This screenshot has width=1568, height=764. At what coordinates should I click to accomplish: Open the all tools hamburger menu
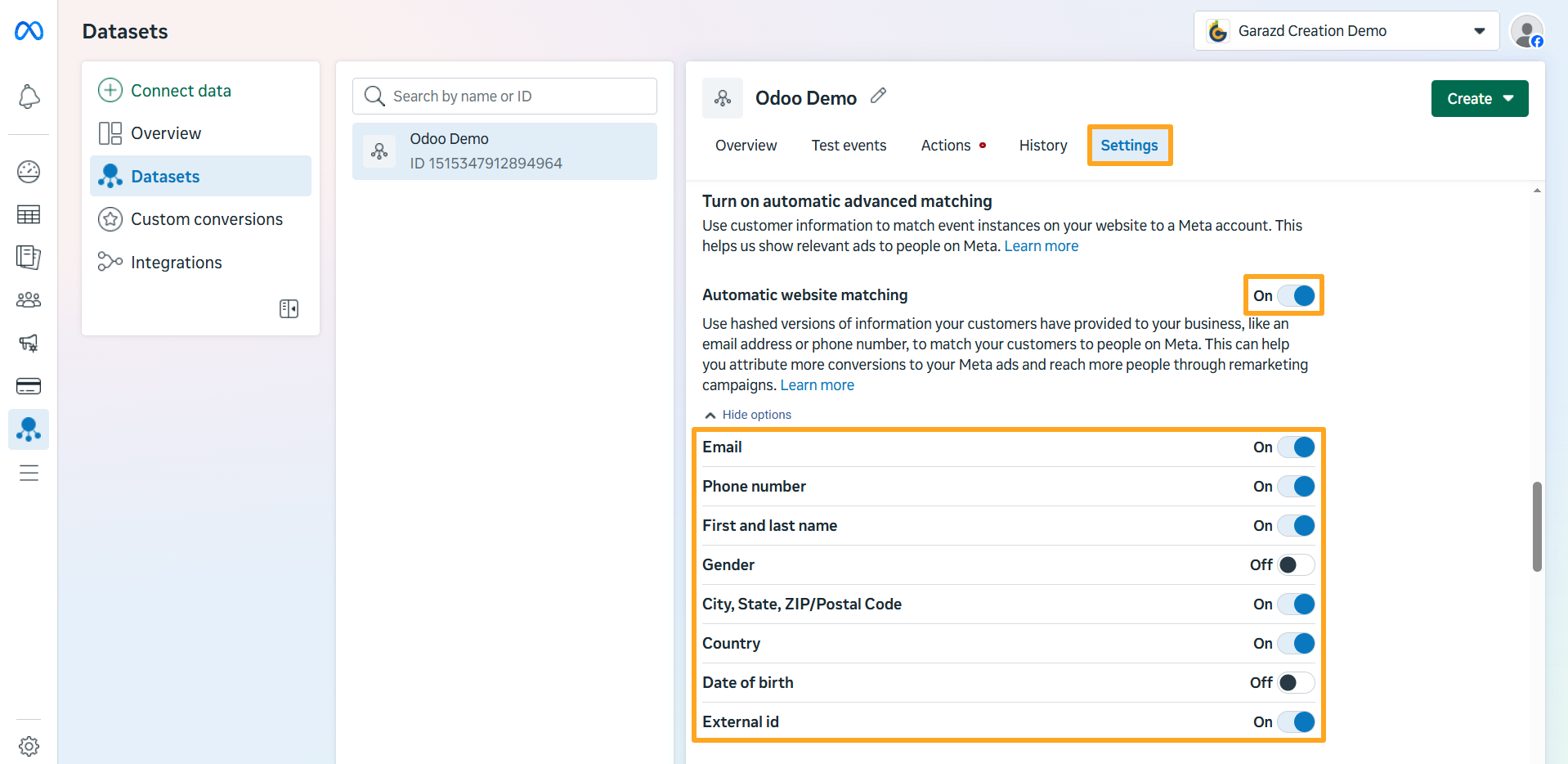[x=29, y=473]
